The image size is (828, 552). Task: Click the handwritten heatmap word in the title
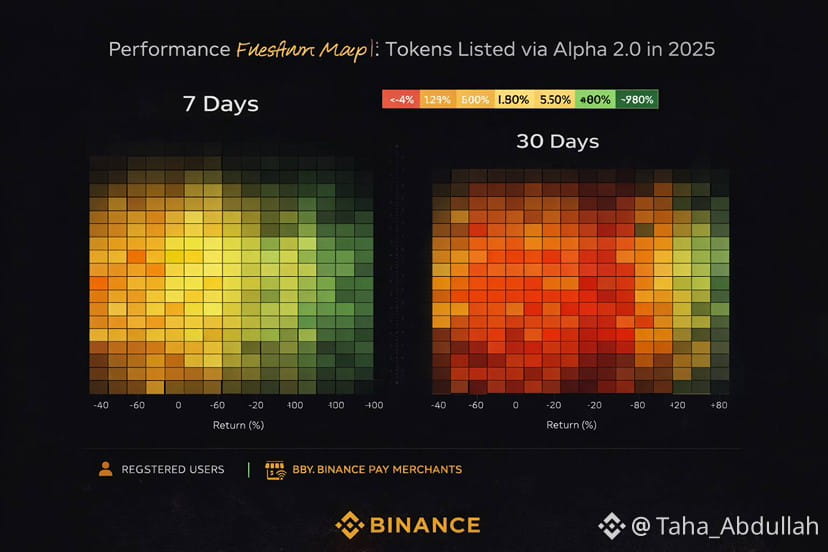302,51
